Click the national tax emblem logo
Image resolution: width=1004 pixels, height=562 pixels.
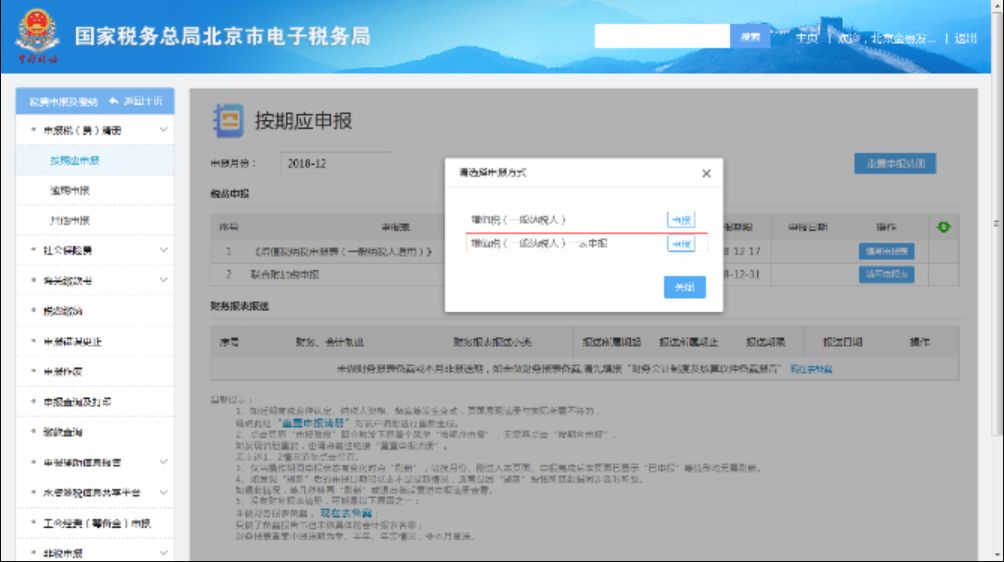click(37, 36)
